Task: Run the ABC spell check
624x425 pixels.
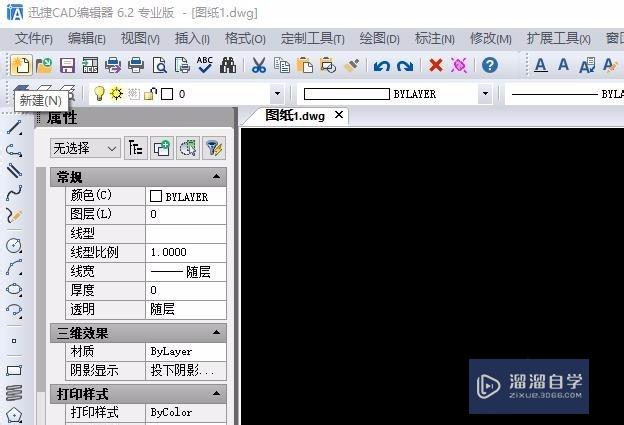Action: 205,65
